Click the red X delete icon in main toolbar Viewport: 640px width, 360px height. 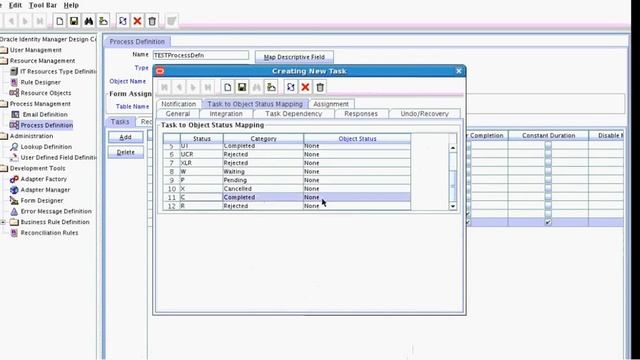(137, 21)
